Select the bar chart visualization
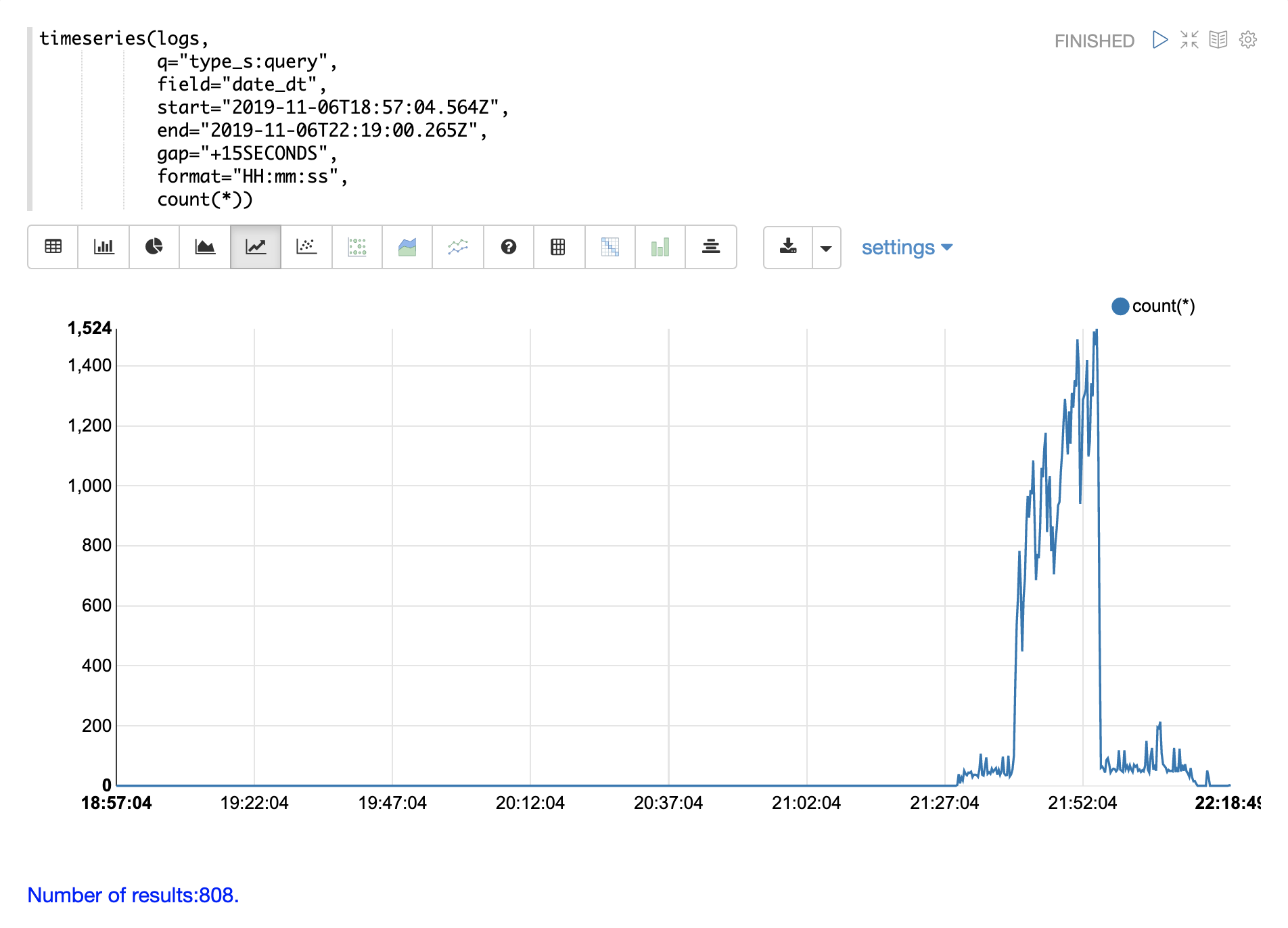Screen dimensions: 1288x928 click(103, 247)
